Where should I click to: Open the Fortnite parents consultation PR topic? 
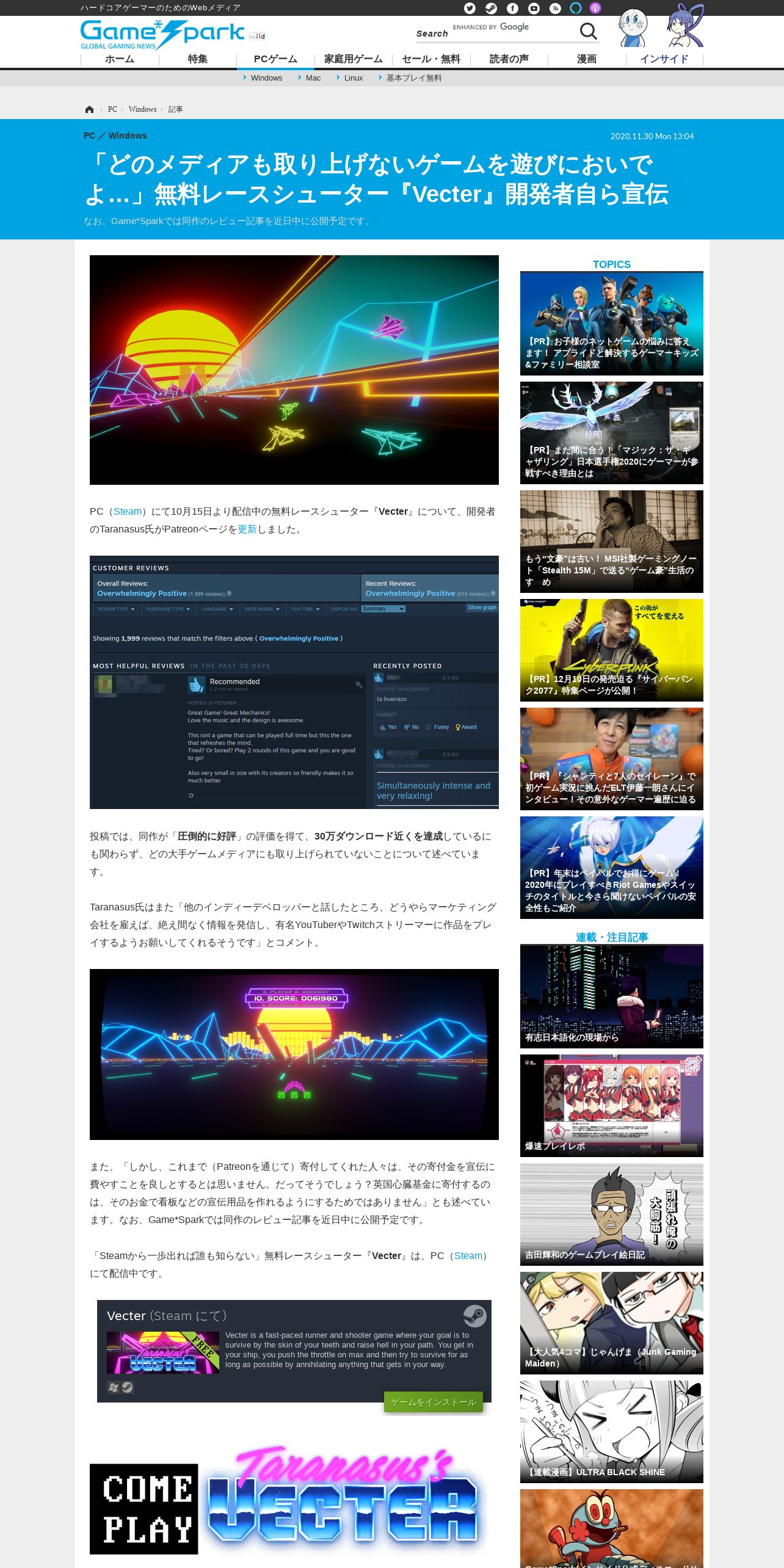(612, 324)
